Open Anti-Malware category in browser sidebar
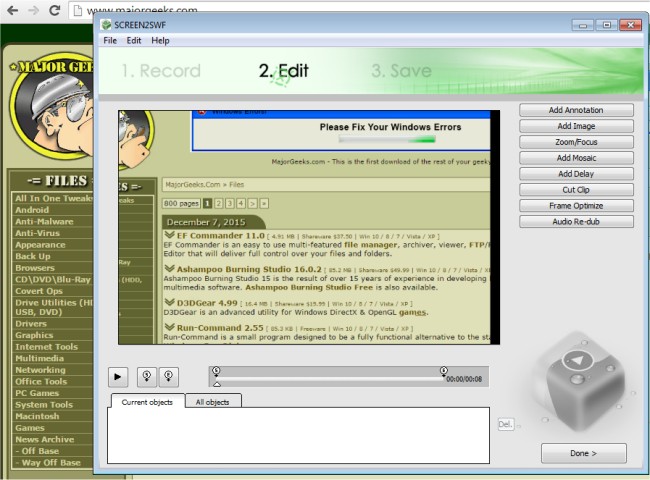Image resolution: width=650 pixels, height=480 pixels. [44, 221]
